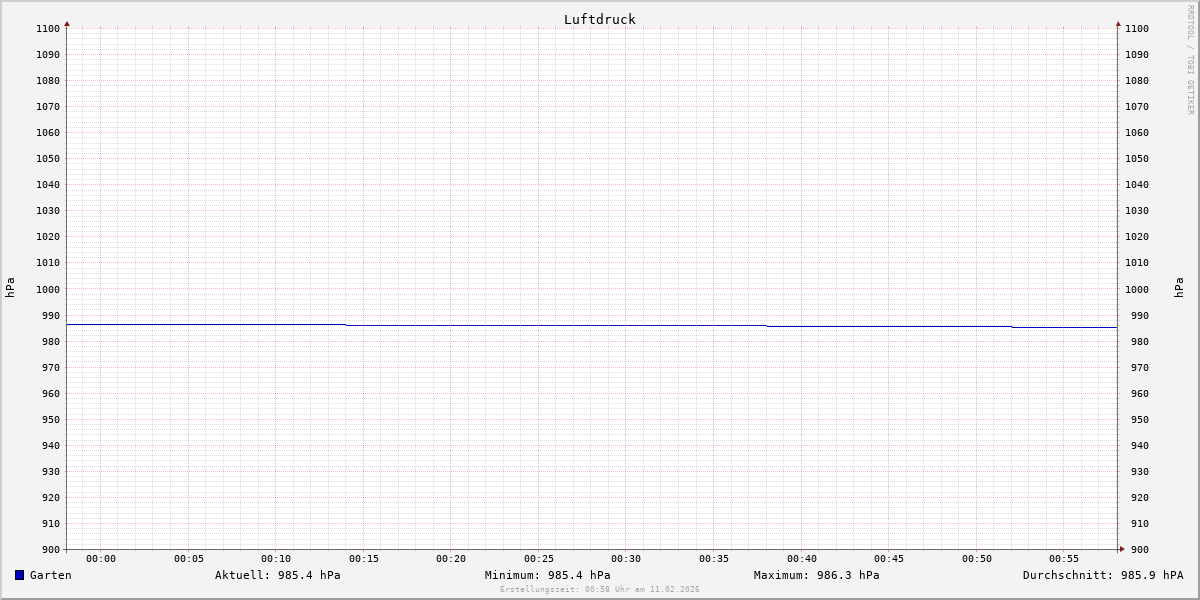1200x600 pixels.
Task: Click the Erstellungszeit timestamp footer
Action: tap(599, 589)
